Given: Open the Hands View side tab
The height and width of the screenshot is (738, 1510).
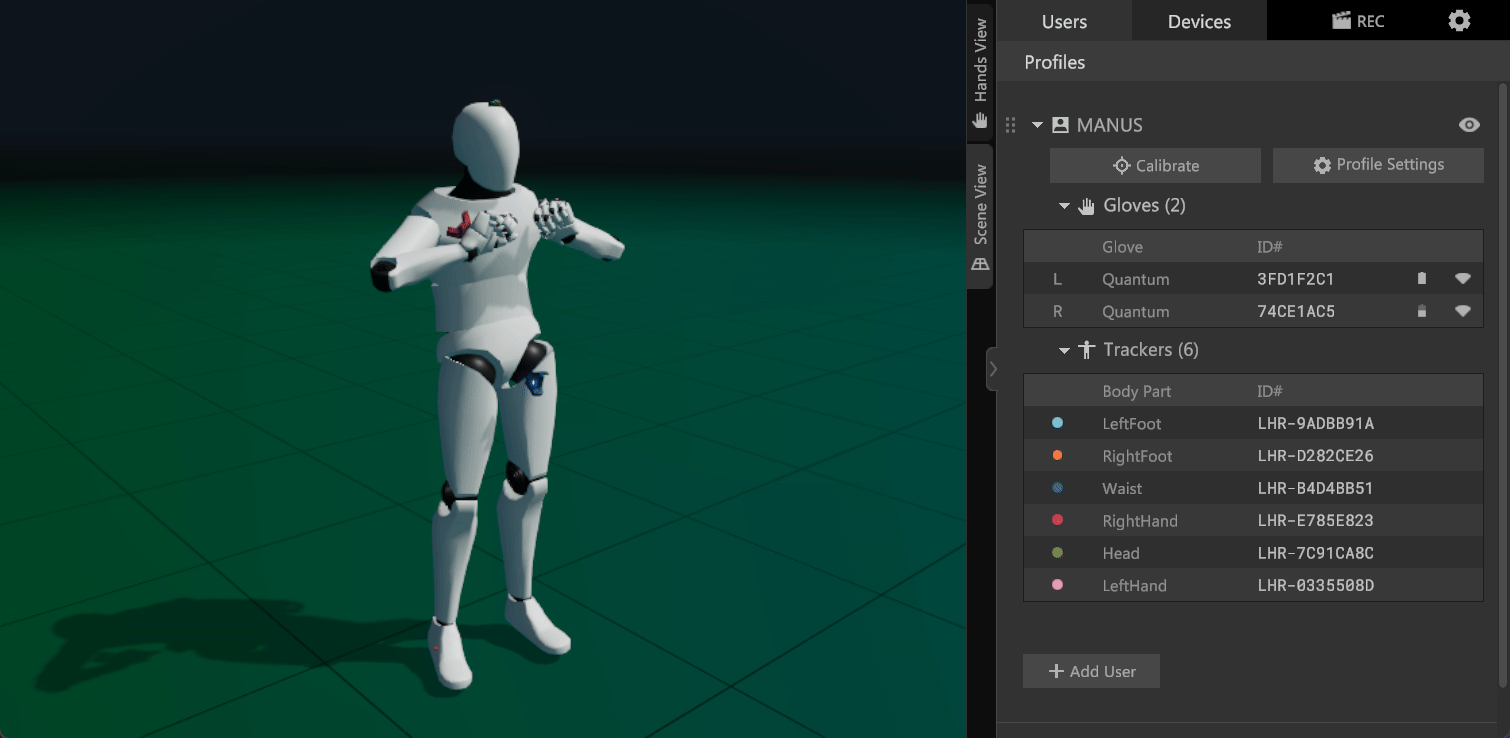Looking at the screenshot, I should click(x=980, y=73).
